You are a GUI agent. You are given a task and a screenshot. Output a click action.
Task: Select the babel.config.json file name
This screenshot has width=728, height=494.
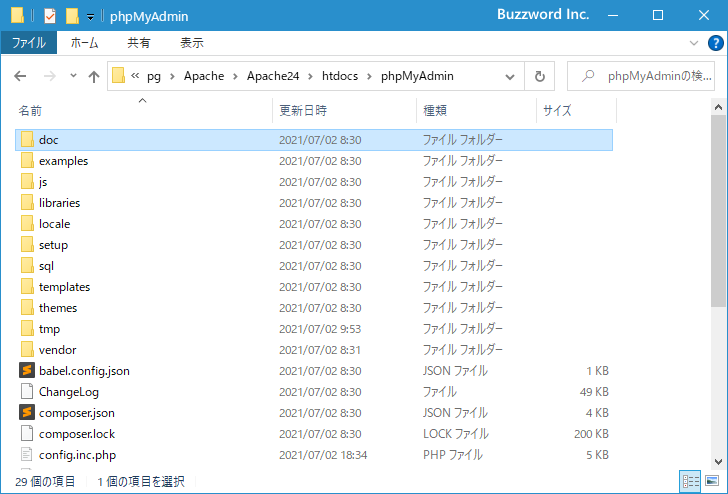click(84, 371)
